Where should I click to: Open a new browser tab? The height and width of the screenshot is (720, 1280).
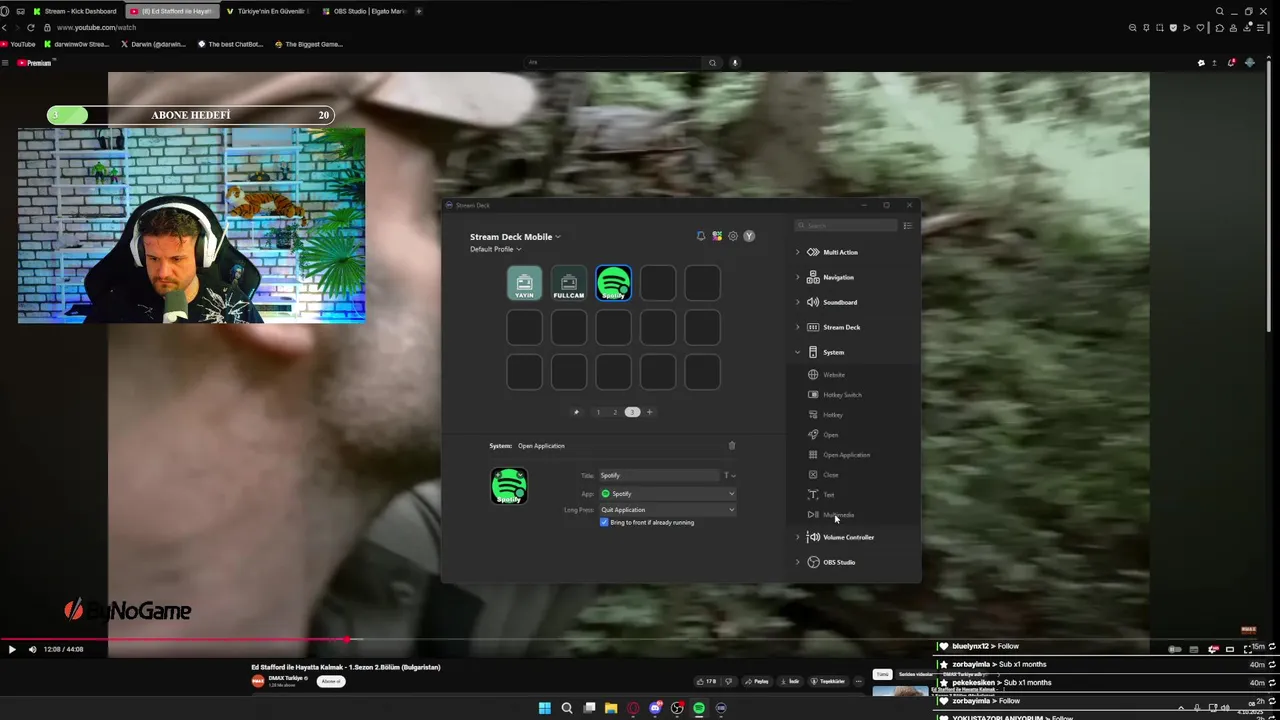(x=419, y=11)
